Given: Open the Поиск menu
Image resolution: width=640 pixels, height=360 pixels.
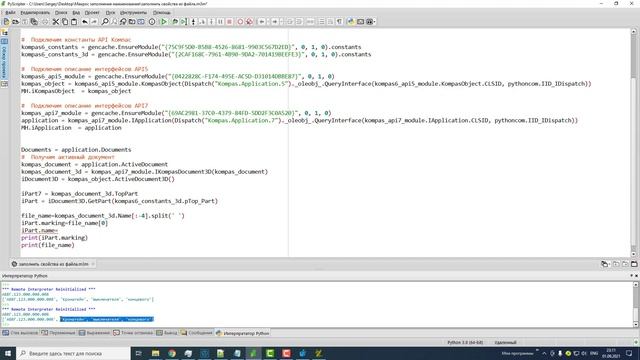Looking at the screenshot, I should point(61,13).
